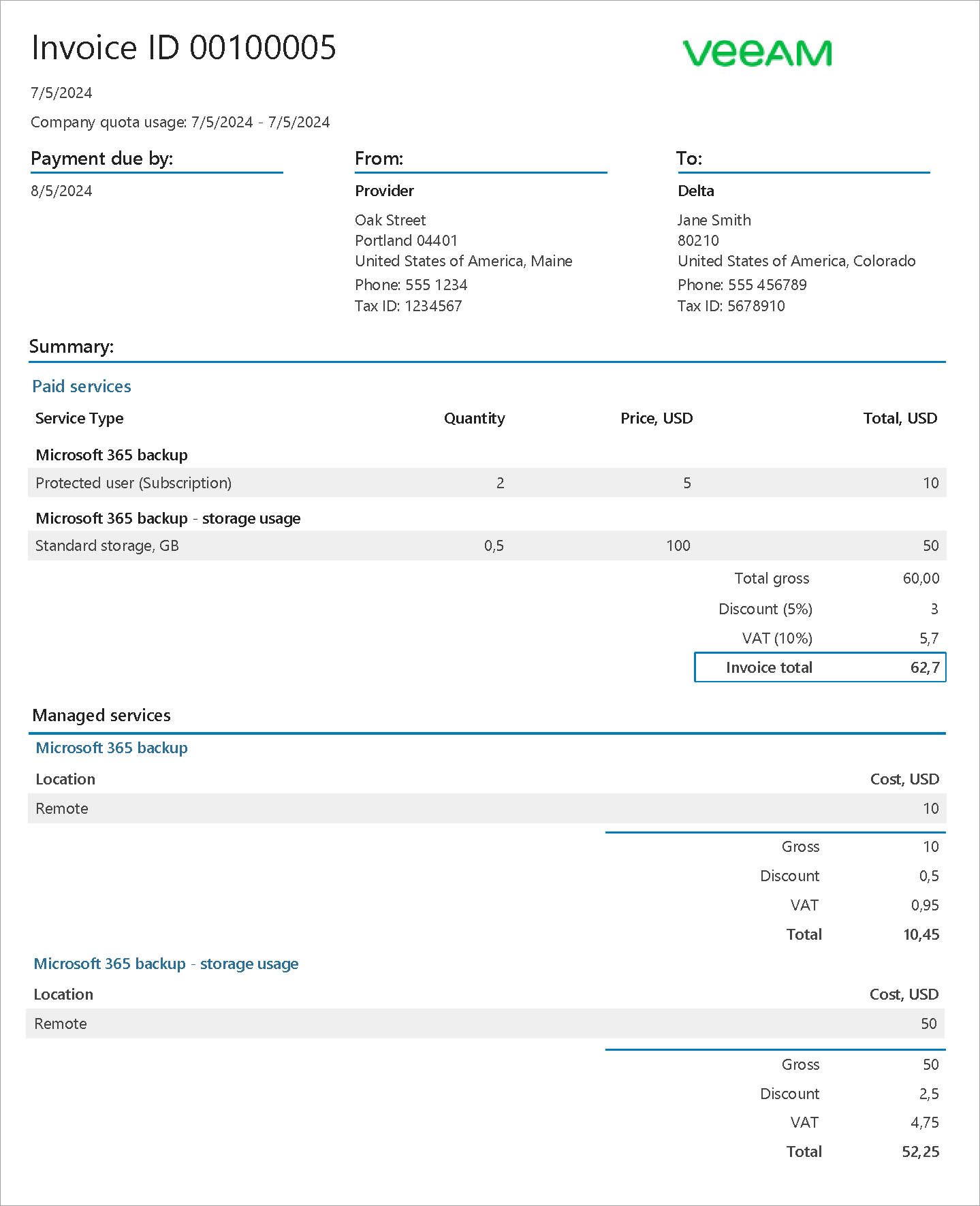Screen dimensions: 980x1206
Task: Click the Total gross amount 60,00
Action: point(921,578)
